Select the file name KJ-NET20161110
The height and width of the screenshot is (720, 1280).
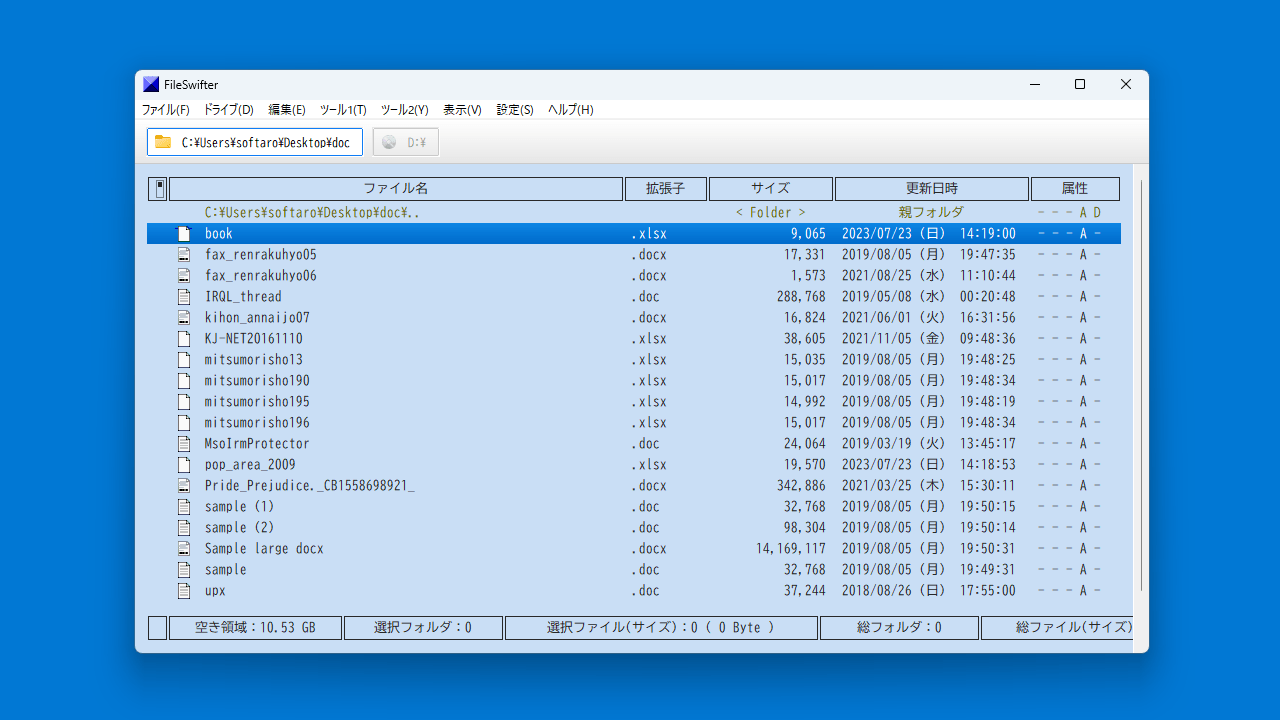tap(254, 338)
